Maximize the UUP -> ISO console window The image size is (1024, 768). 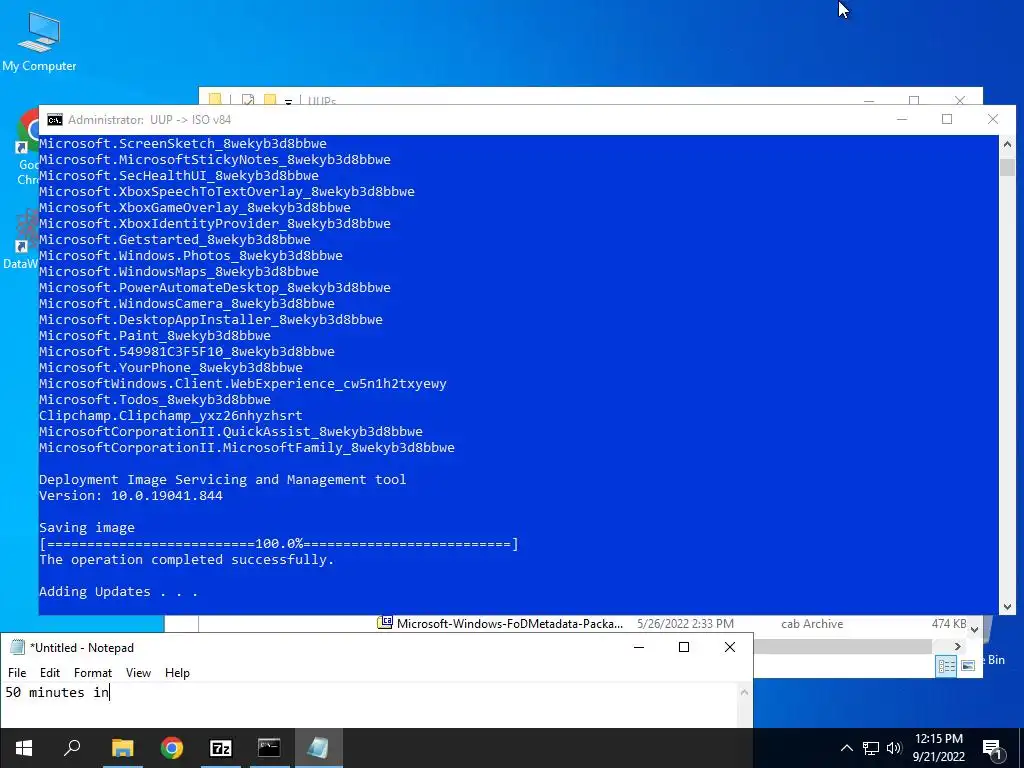(x=947, y=120)
